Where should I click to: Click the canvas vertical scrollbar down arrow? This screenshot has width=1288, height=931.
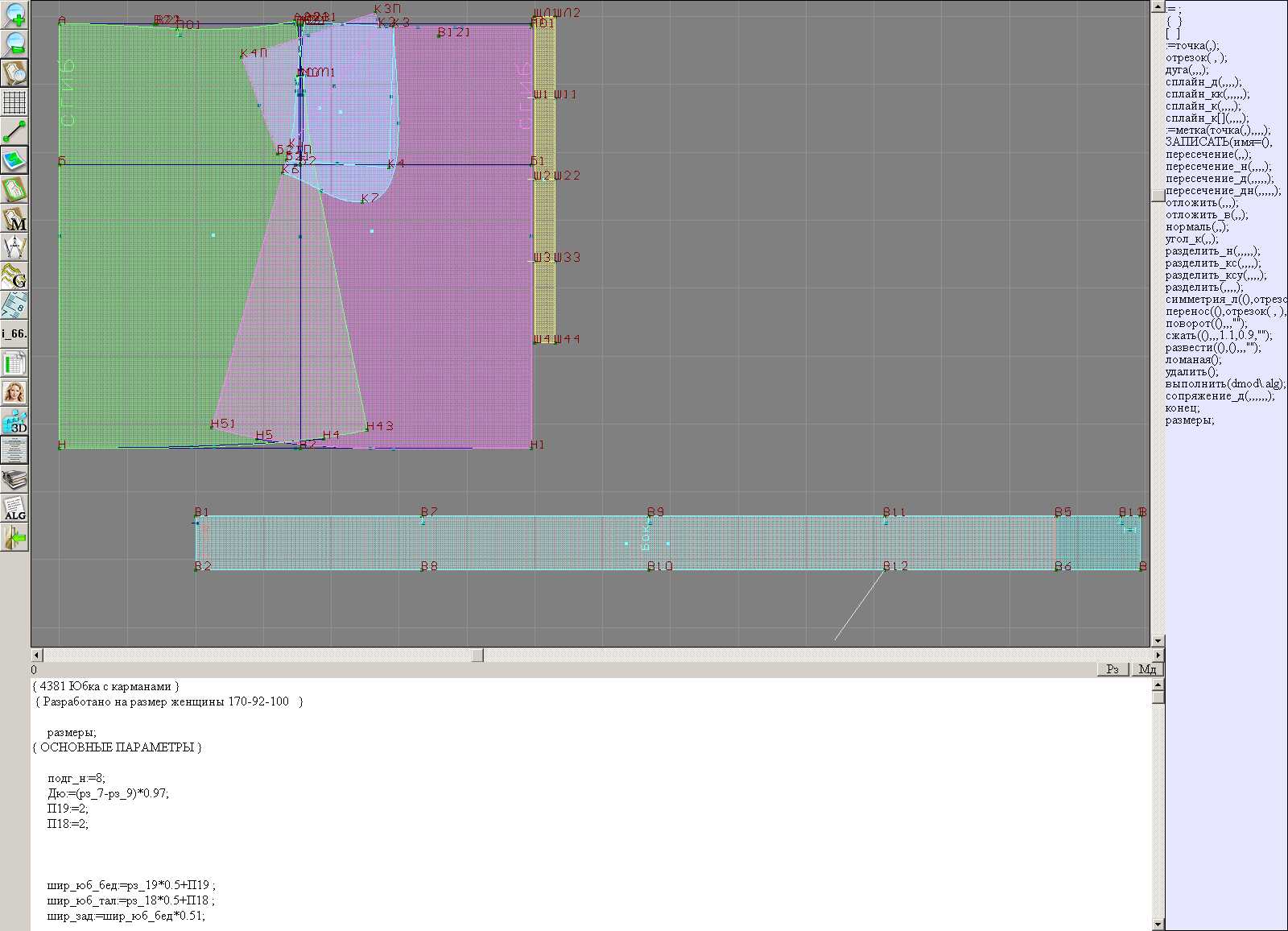[1158, 641]
